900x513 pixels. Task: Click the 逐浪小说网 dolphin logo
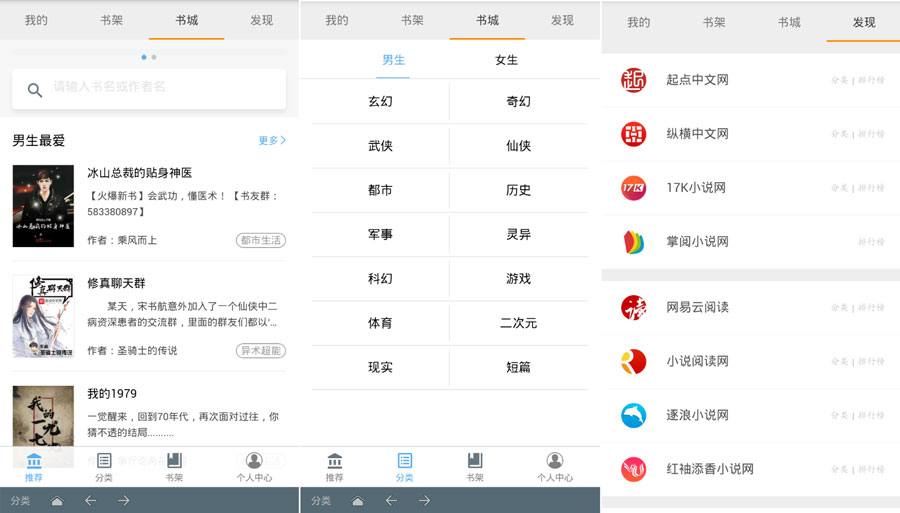(634, 415)
